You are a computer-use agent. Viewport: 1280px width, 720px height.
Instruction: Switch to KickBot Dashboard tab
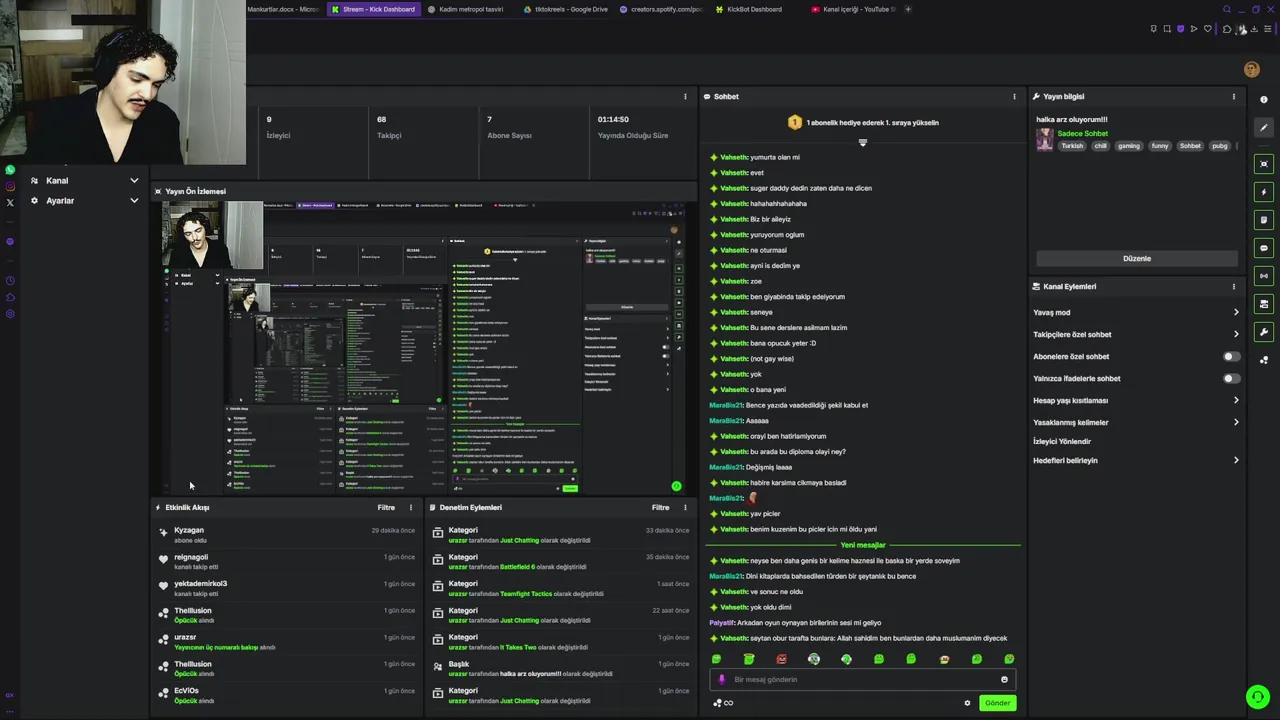(756, 9)
